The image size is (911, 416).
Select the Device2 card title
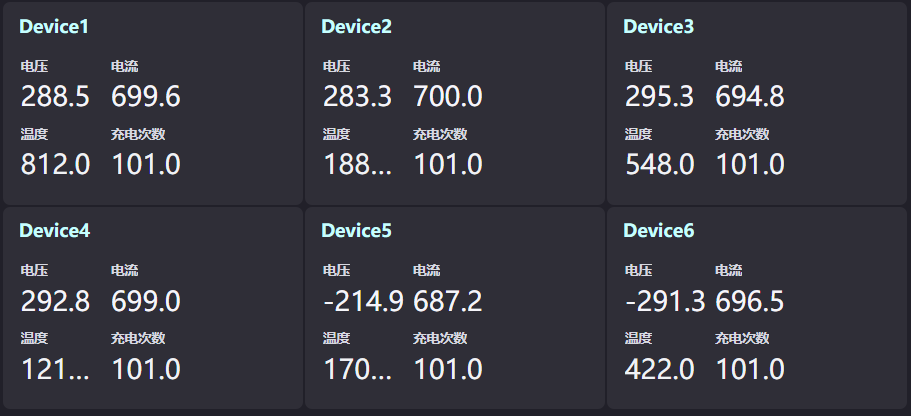pos(356,27)
